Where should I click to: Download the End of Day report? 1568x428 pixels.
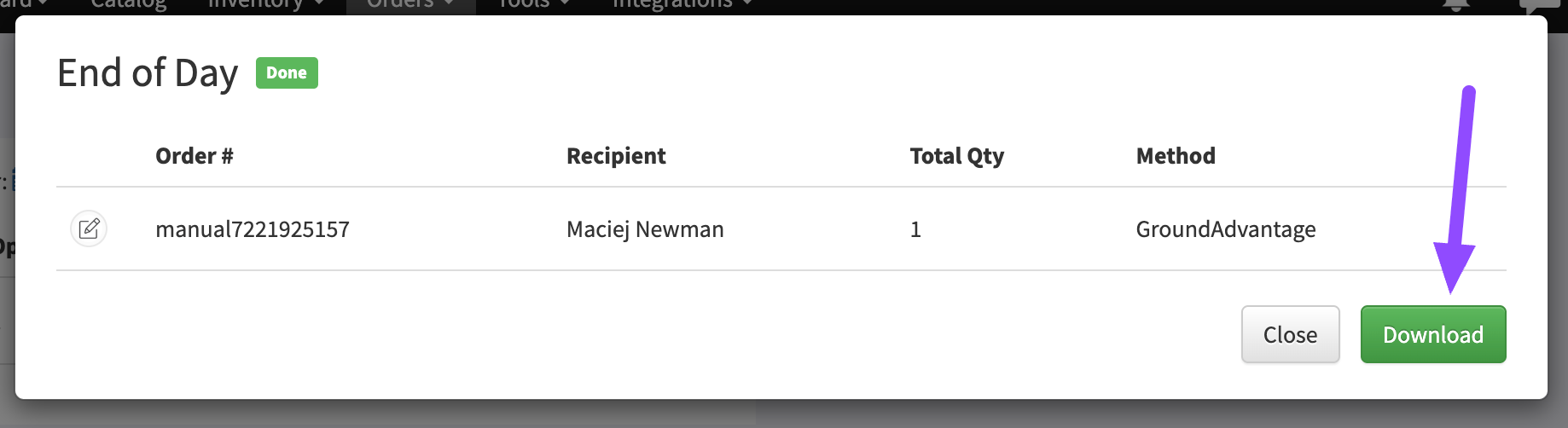[1432, 334]
